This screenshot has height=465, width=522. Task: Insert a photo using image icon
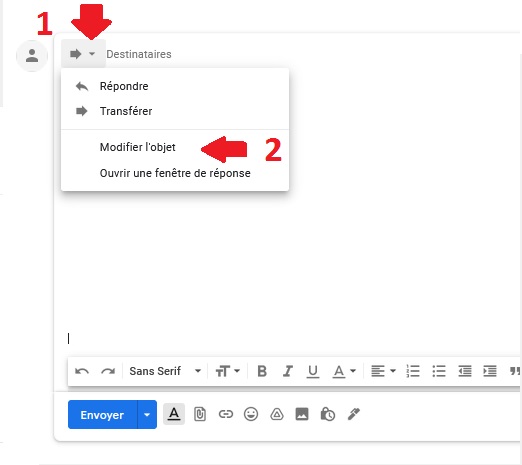click(302, 414)
